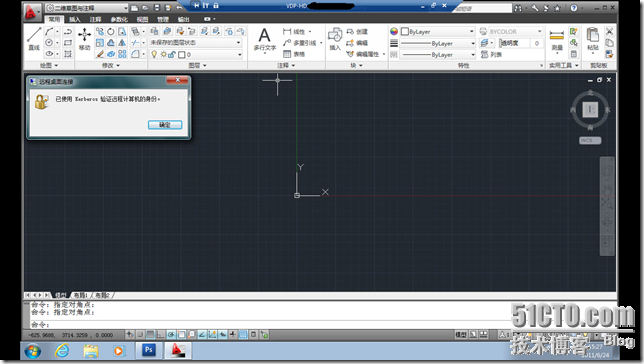
Task: Toggle Grid display in status bar
Action: pos(150,334)
